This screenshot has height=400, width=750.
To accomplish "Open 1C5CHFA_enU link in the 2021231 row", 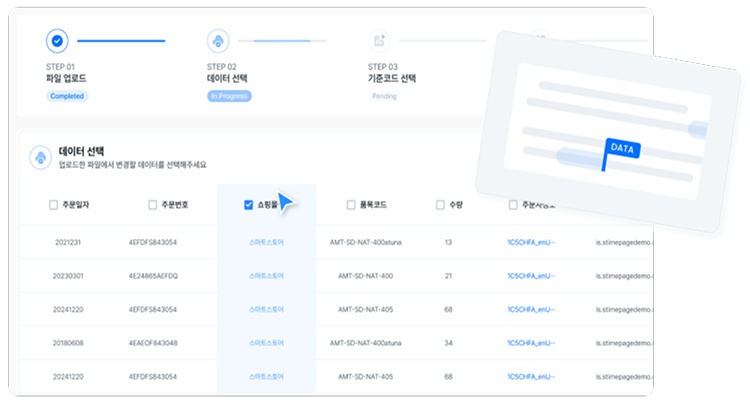I will (531, 243).
